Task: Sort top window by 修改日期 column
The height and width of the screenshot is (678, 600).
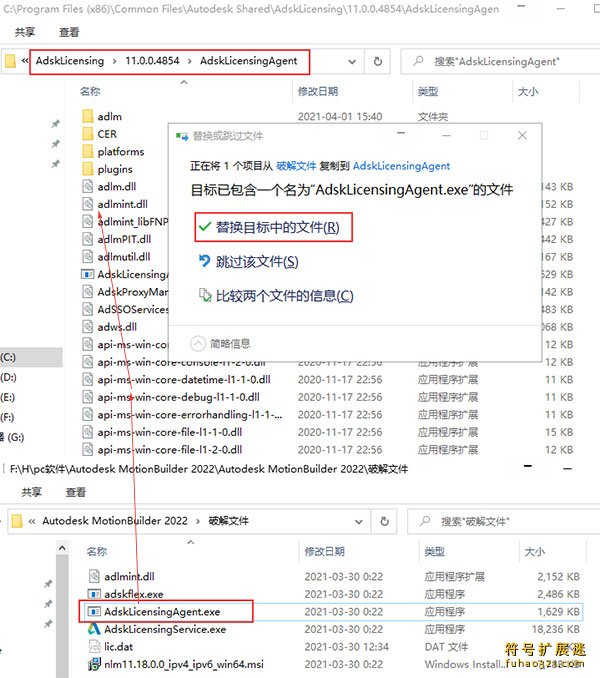Action: [x=318, y=91]
